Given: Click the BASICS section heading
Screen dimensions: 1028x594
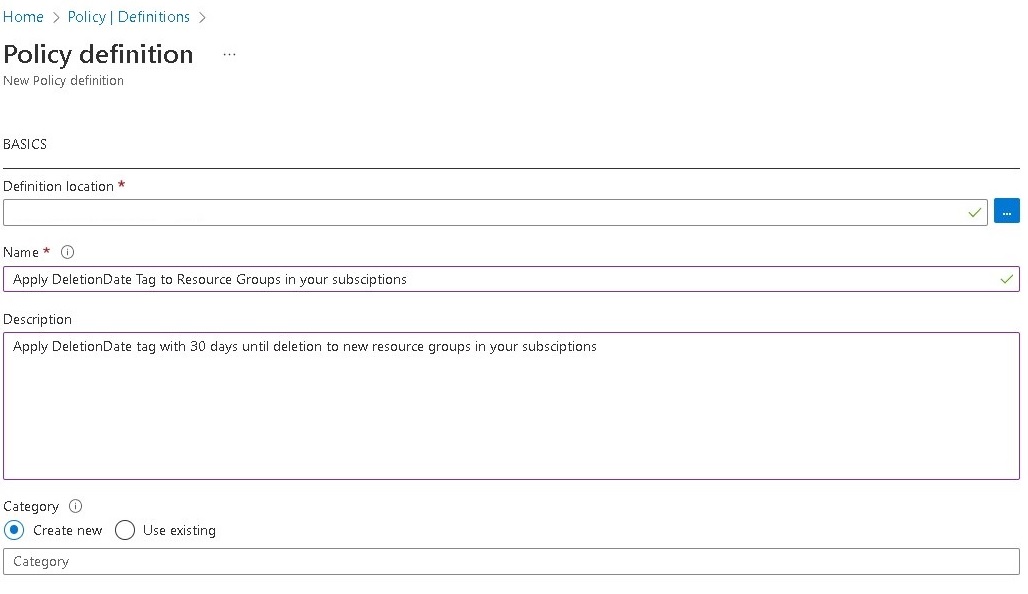Looking at the screenshot, I should (x=25, y=145).
